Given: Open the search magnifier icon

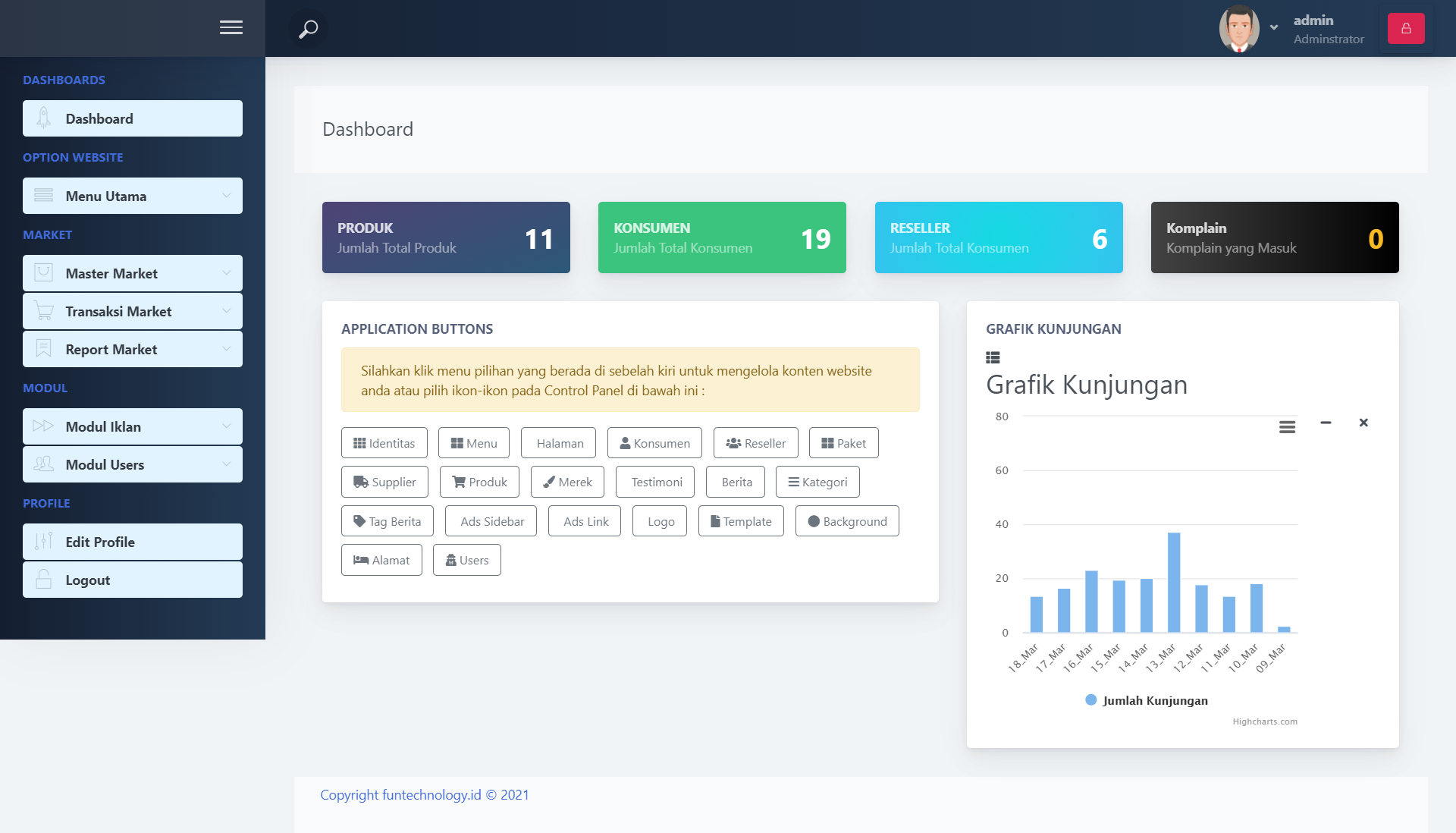Looking at the screenshot, I should tap(308, 29).
